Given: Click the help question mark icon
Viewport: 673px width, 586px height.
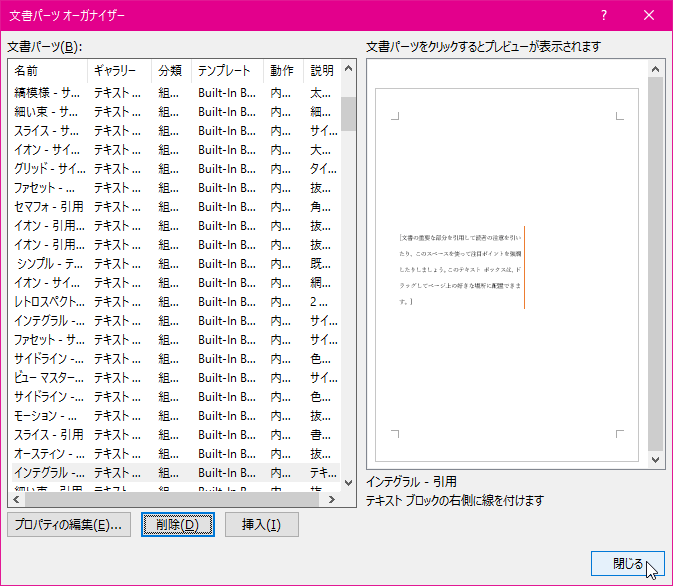Looking at the screenshot, I should click(604, 15).
